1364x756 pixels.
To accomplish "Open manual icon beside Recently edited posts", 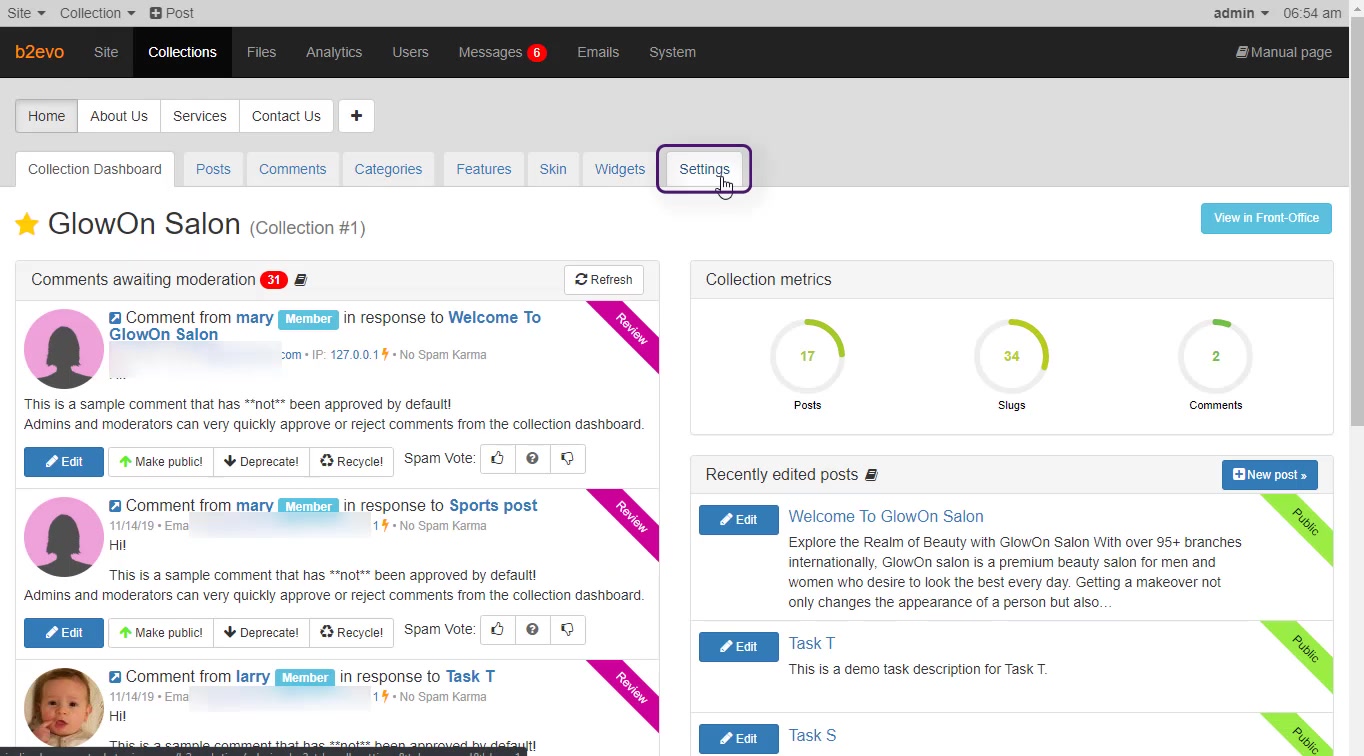I will click(x=871, y=475).
